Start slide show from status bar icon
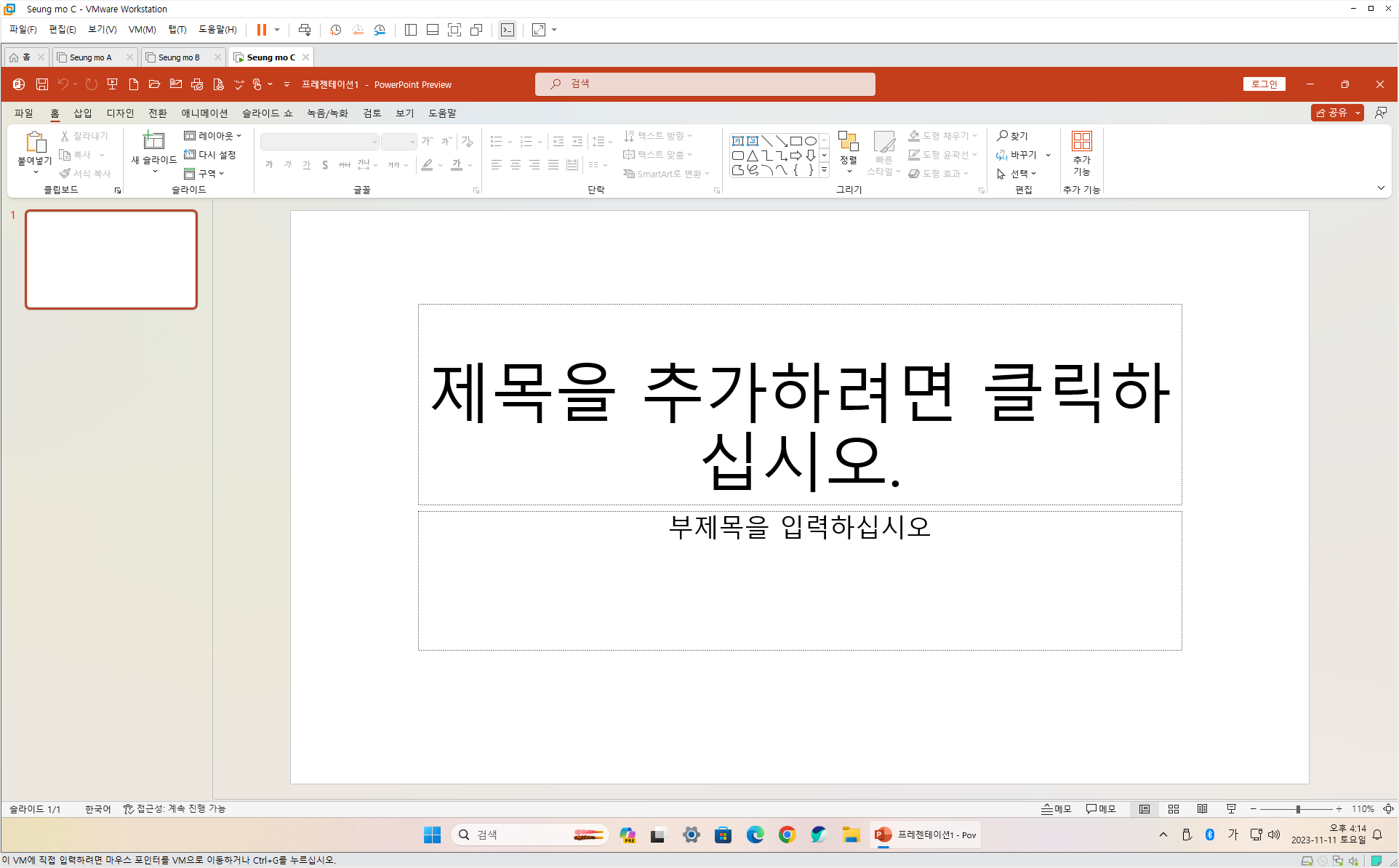Screen dimensions: 1399x868 [1231, 809]
